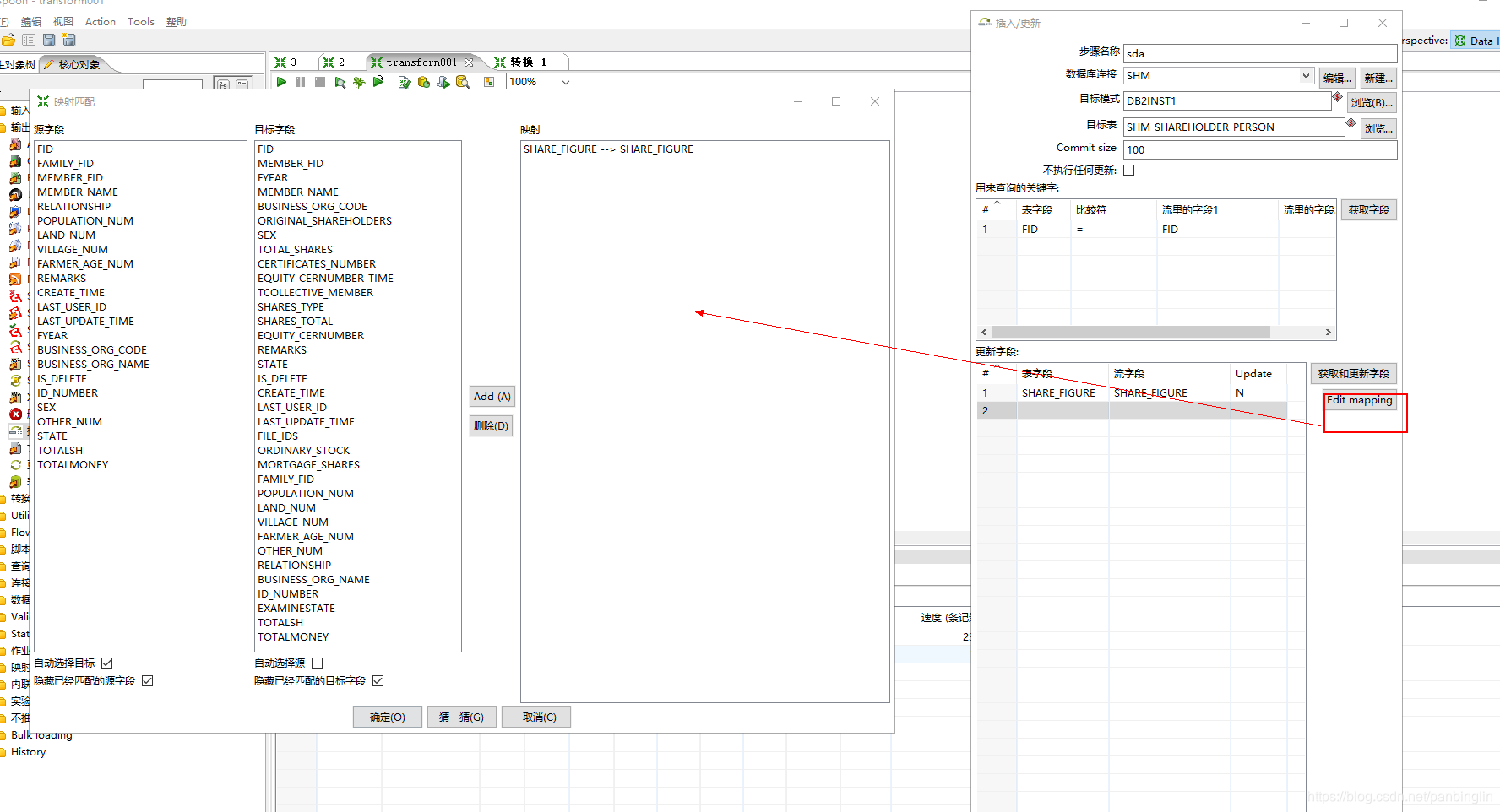Click the red diamond beside 目标表 field
The image size is (1500, 812).
coord(1351,123)
